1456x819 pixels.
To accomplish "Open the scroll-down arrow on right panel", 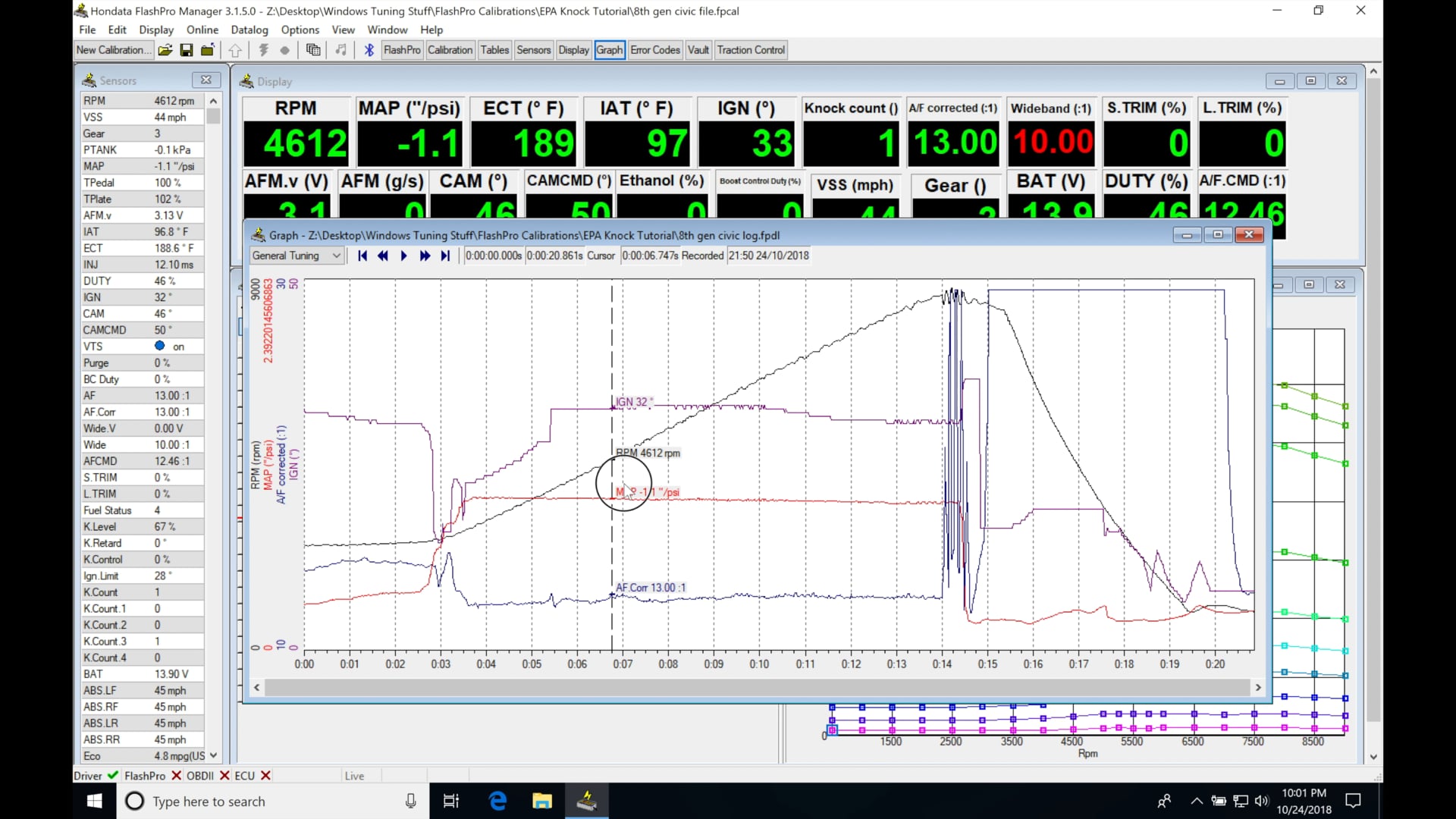I will pos(1374,756).
